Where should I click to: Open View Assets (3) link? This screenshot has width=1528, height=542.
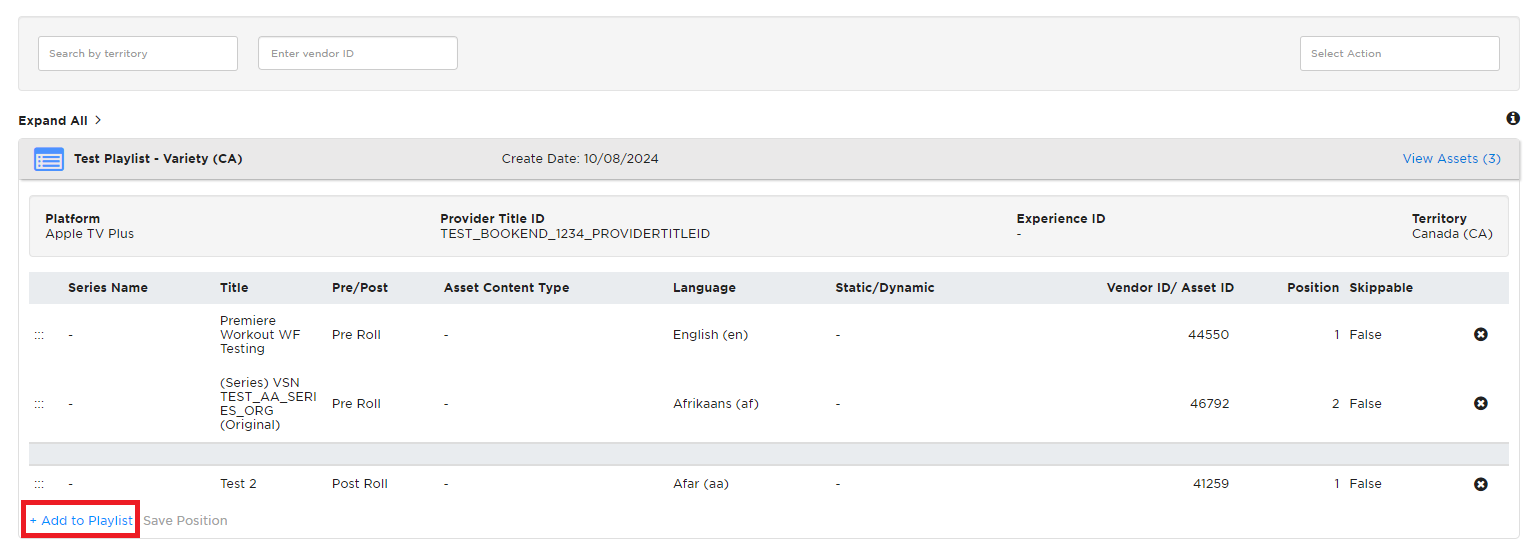tap(1451, 158)
